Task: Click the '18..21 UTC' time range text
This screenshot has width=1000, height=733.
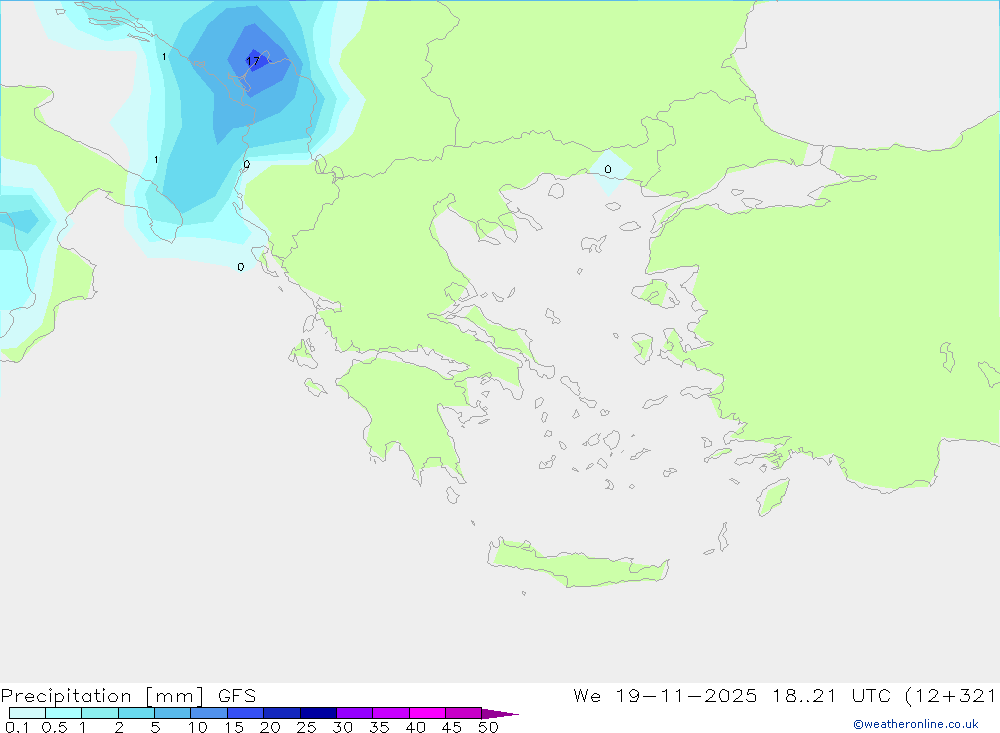Action: click(x=832, y=696)
